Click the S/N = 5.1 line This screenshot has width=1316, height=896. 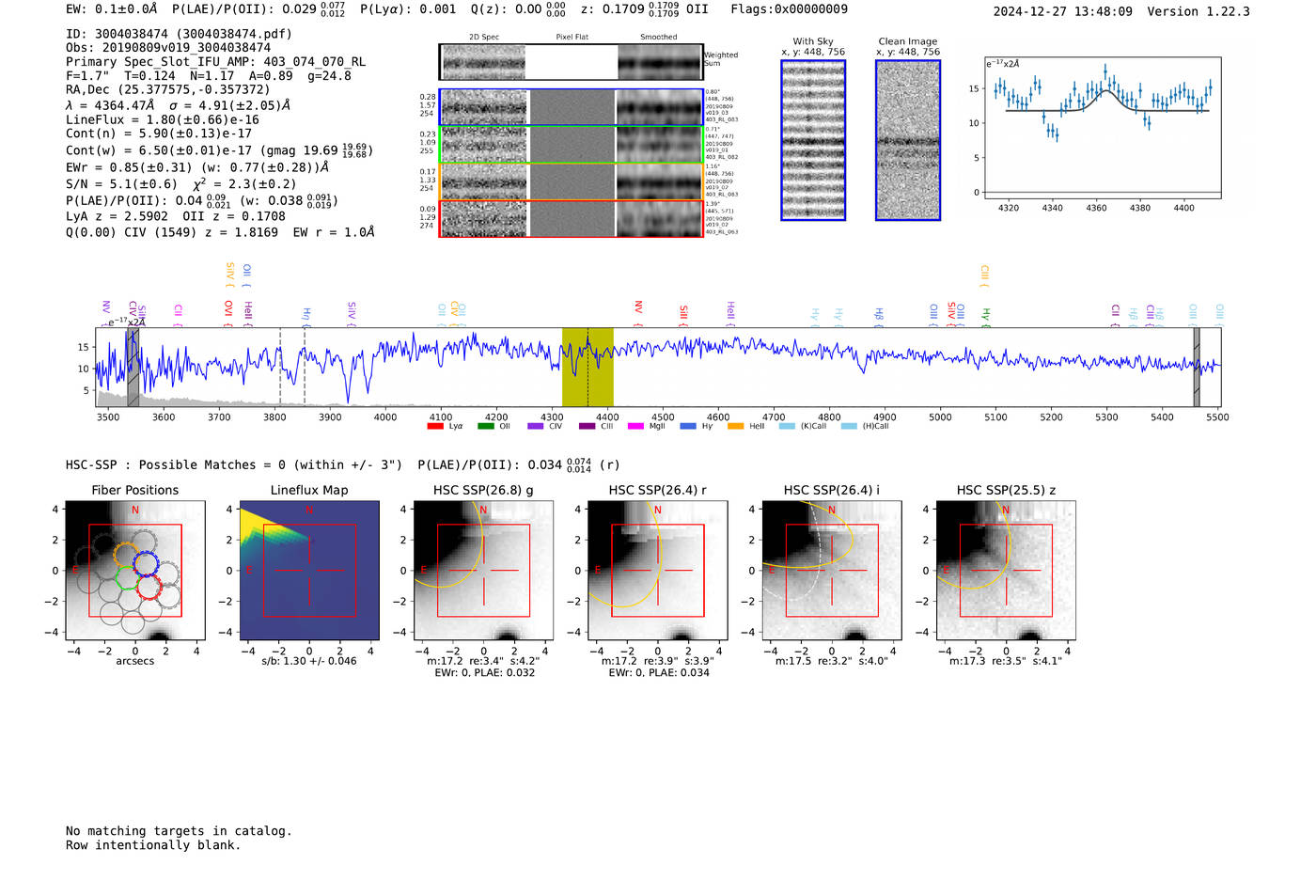tap(180, 184)
